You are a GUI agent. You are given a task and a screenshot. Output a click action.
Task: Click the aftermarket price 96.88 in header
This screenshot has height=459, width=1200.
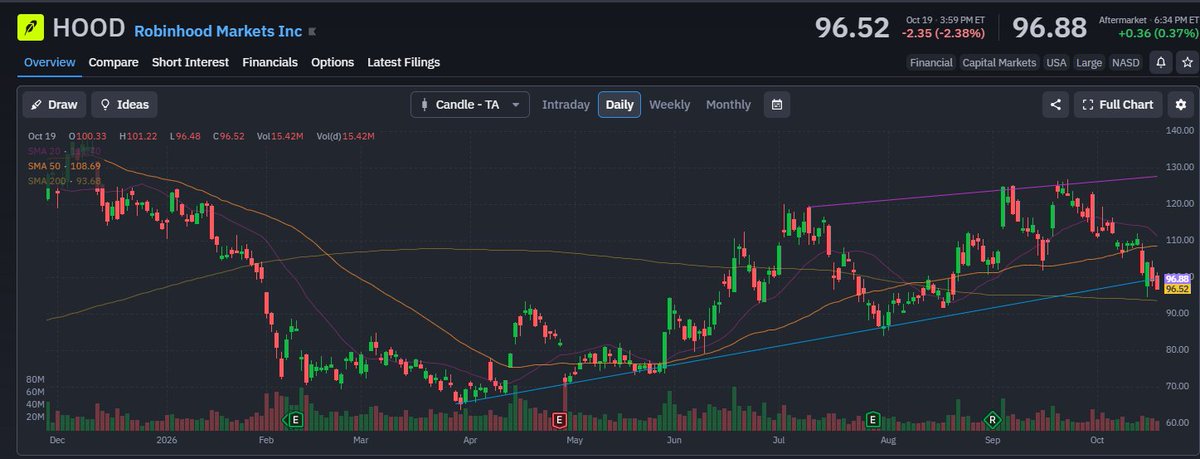pyautogui.click(x=1050, y=28)
